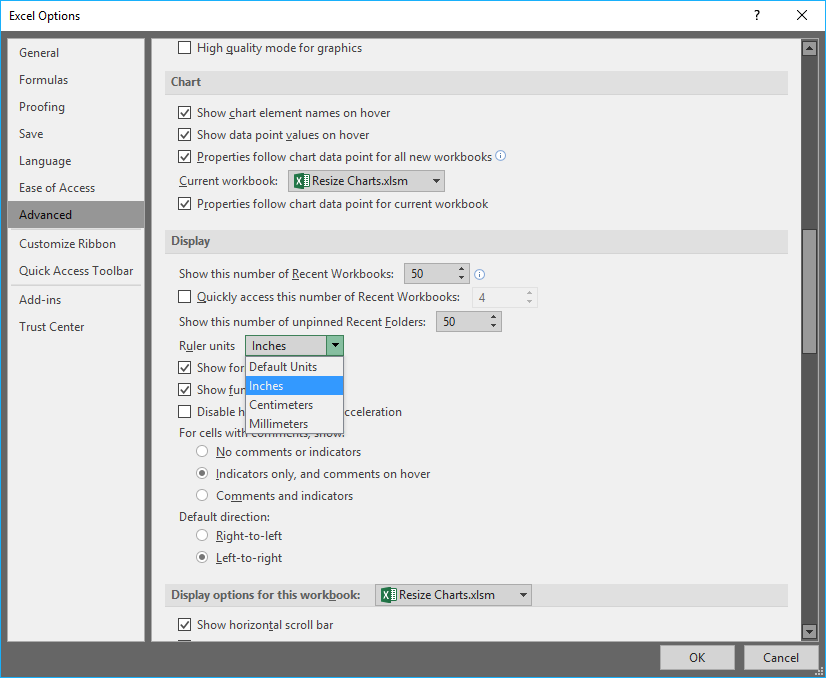Screen dimensions: 826x678
Task: Open Display options for this workbook dropdown
Action: (x=453, y=595)
